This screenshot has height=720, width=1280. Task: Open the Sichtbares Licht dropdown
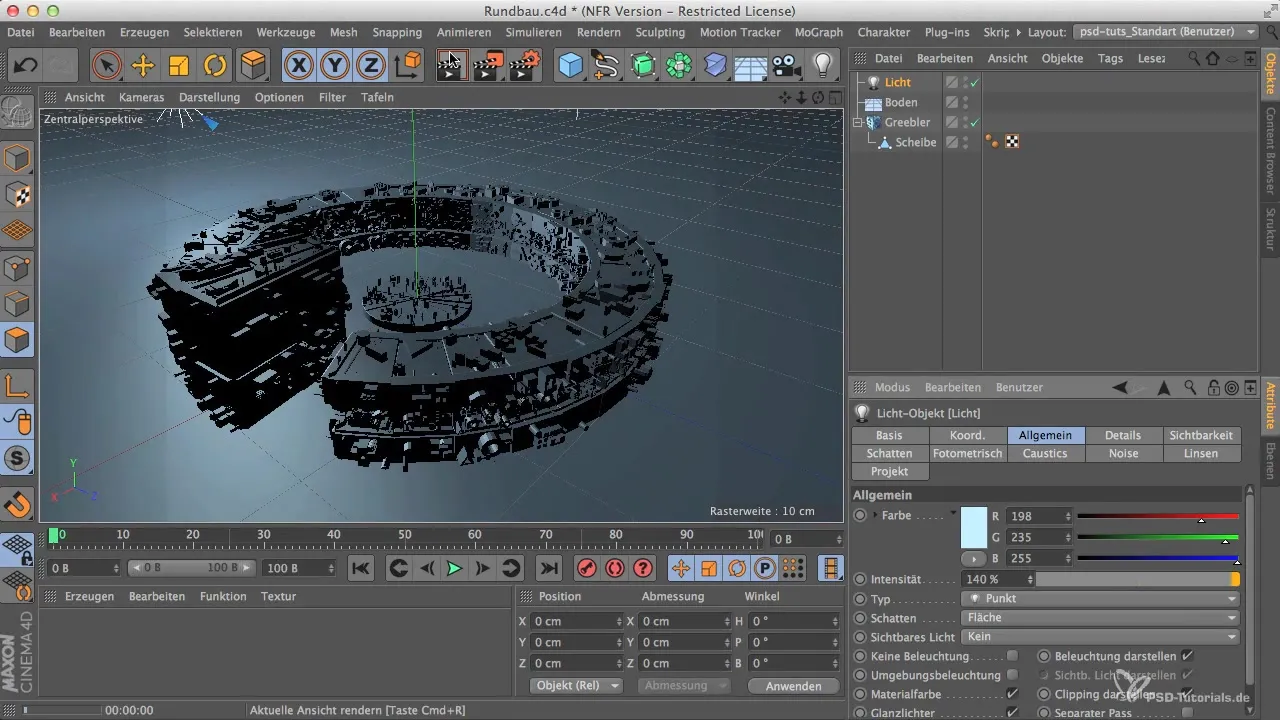pos(1100,636)
